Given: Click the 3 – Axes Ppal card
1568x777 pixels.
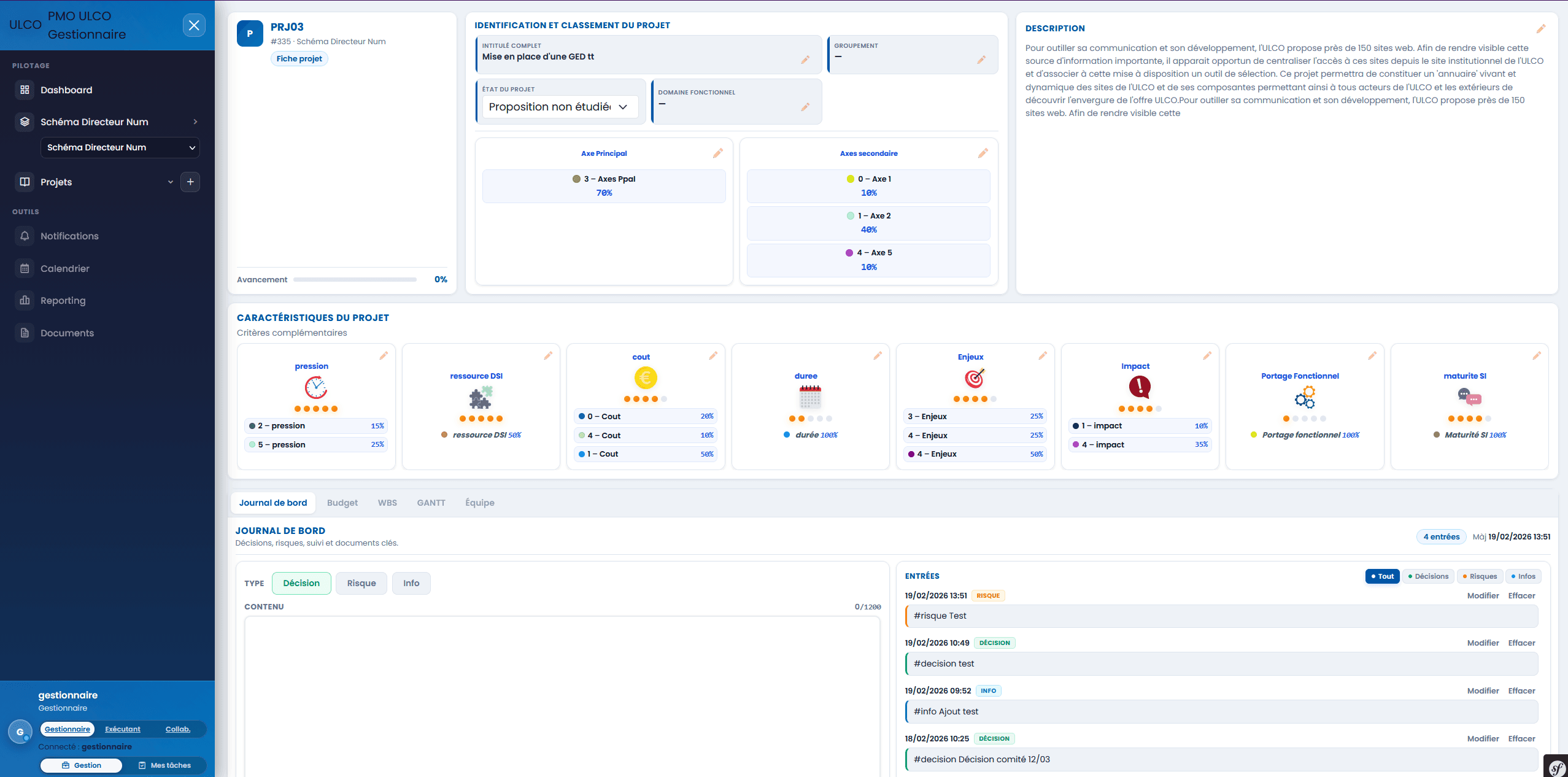Looking at the screenshot, I should (604, 186).
